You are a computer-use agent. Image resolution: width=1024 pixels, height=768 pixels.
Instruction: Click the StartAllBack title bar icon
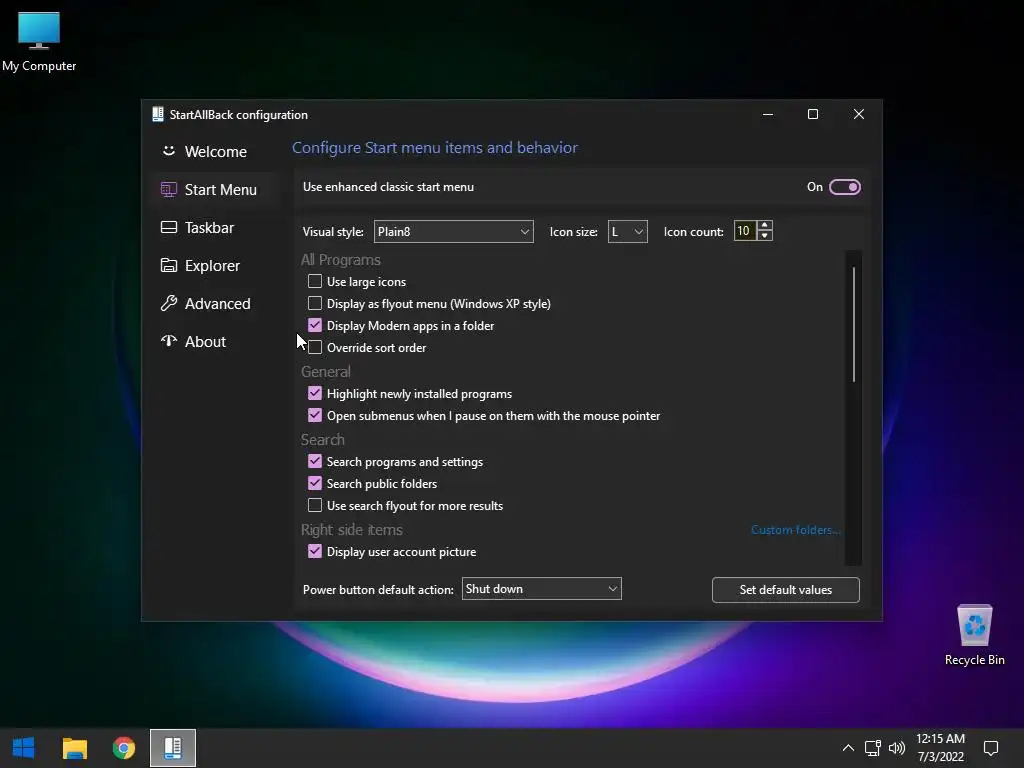tap(157, 114)
